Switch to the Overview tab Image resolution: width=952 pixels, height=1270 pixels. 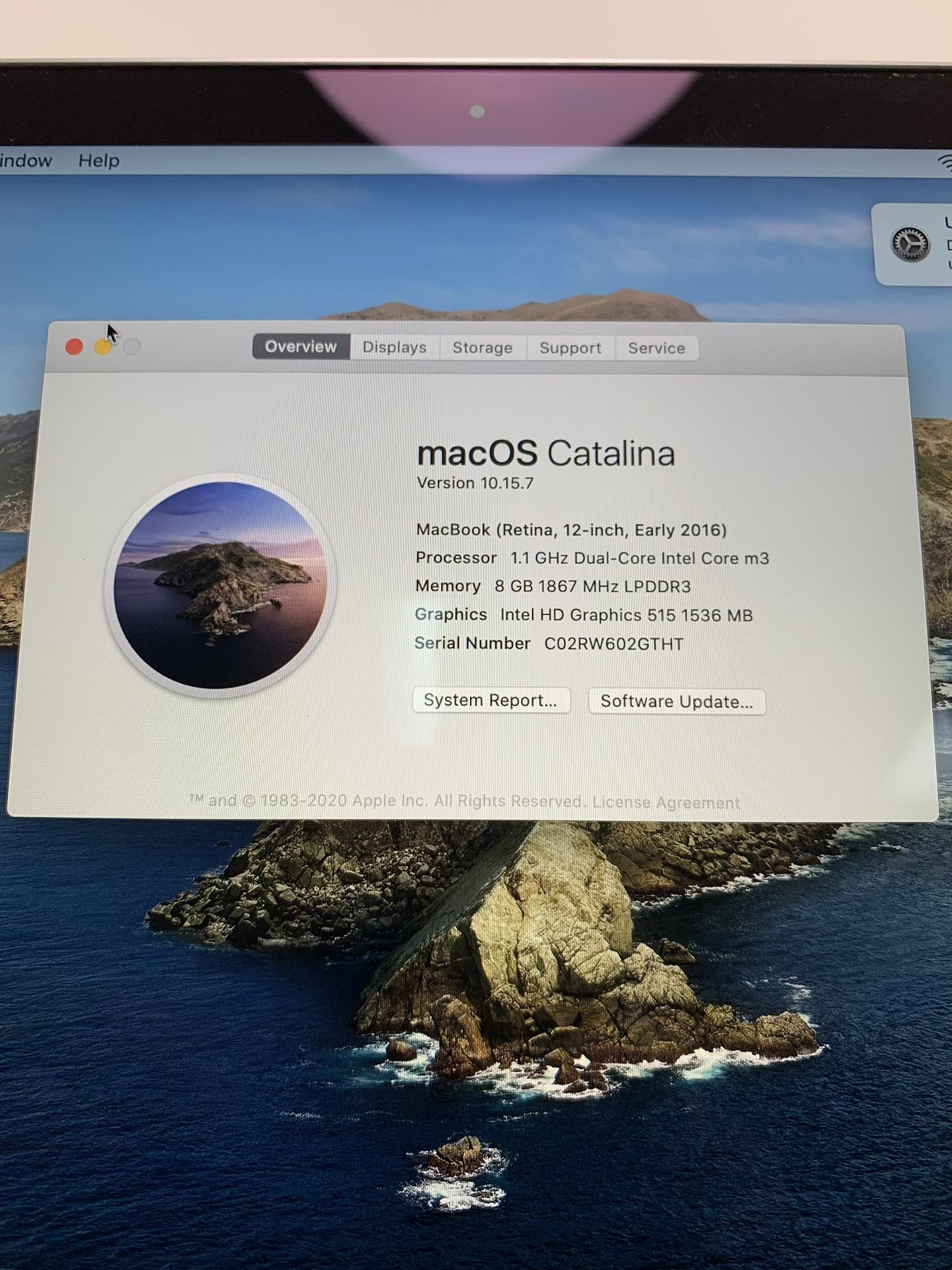coord(301,347)
